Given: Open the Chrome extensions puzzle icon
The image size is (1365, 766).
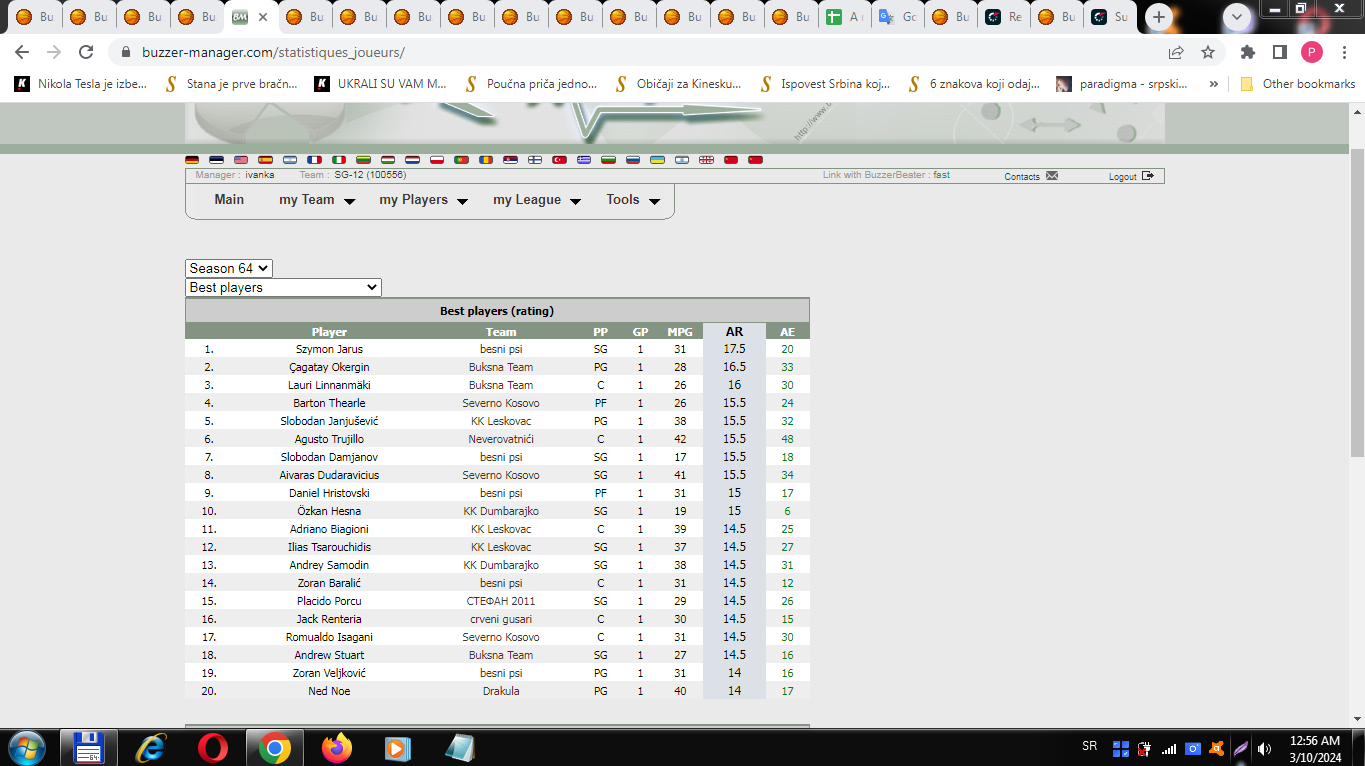Looking at the screenshot, I should pos(1247,52).
